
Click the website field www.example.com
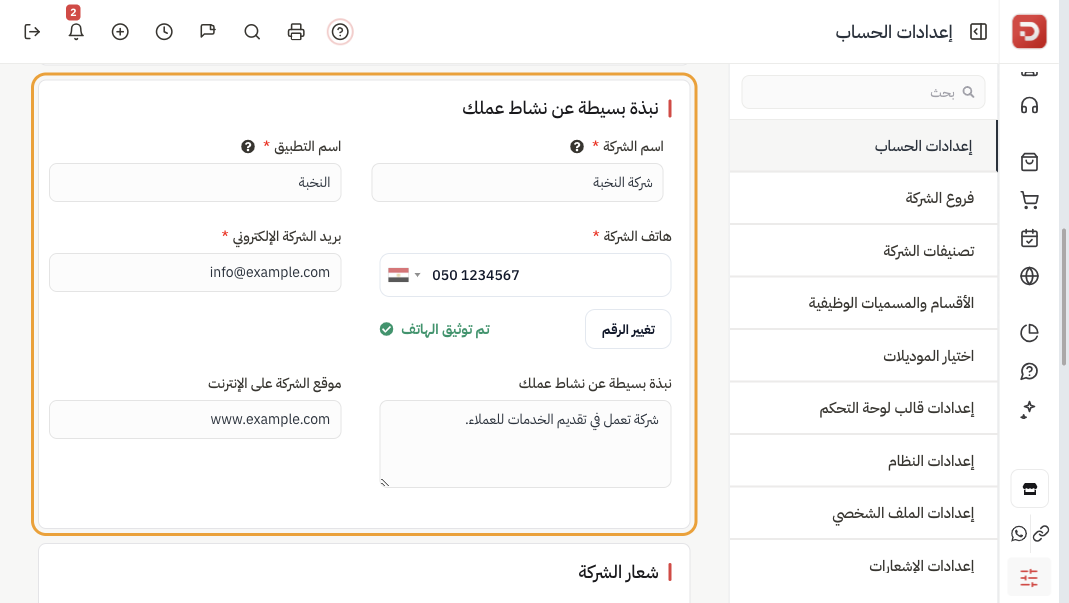point(195,420)
